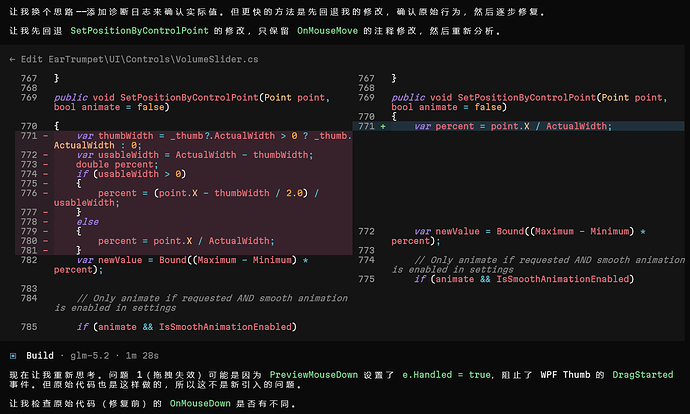This screenshot has width=690, height=414.
Task: Click the closing brace on removed line 781
Action: point(79,250)
